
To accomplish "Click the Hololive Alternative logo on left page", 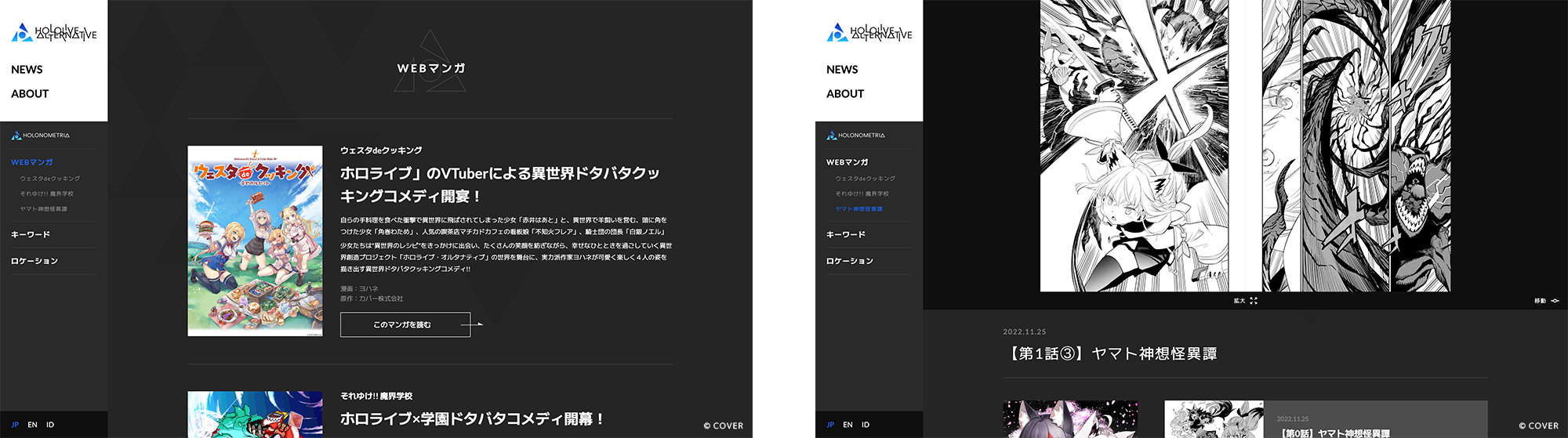I will 54,32.
